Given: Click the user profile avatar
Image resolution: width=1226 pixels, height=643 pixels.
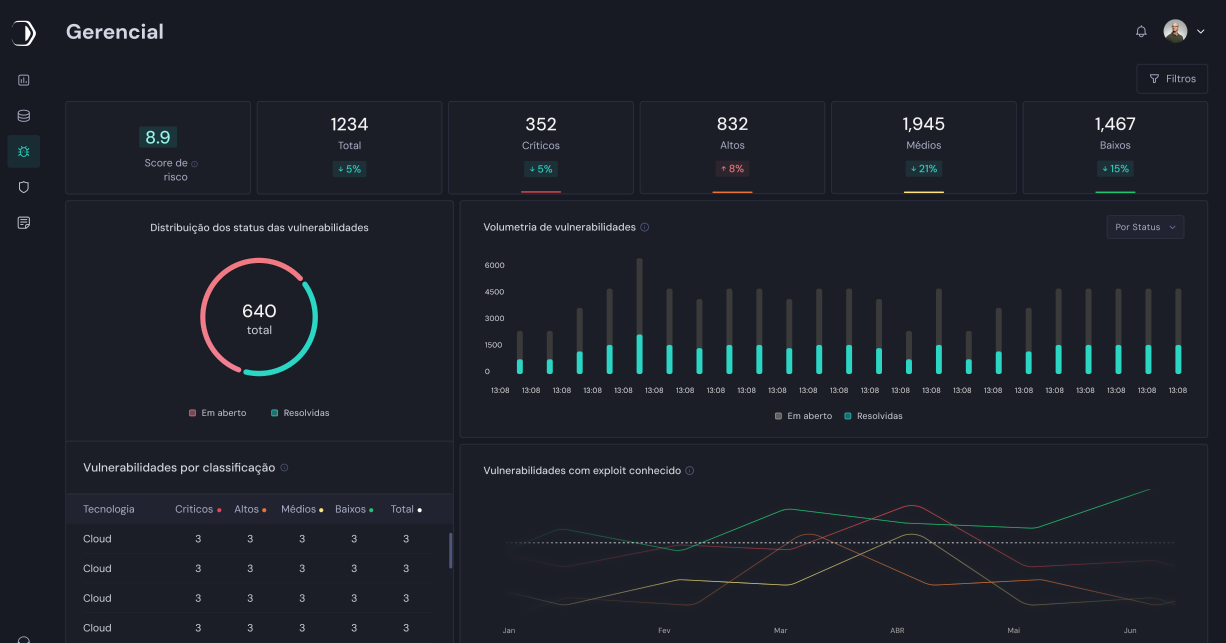Looking at the screenshot, I should (1175, 32).
